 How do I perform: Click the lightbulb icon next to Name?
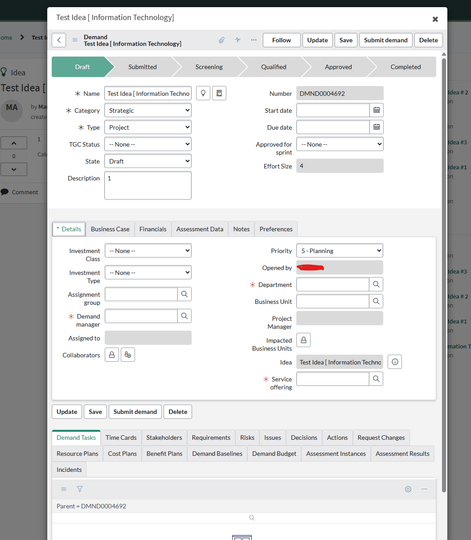(203, 93)
